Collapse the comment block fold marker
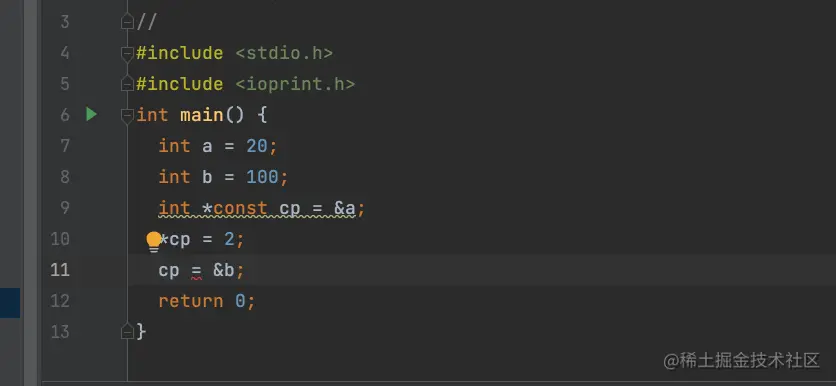Screen dimensions: 836x386 pyautogui.click(x=127, y=22)
